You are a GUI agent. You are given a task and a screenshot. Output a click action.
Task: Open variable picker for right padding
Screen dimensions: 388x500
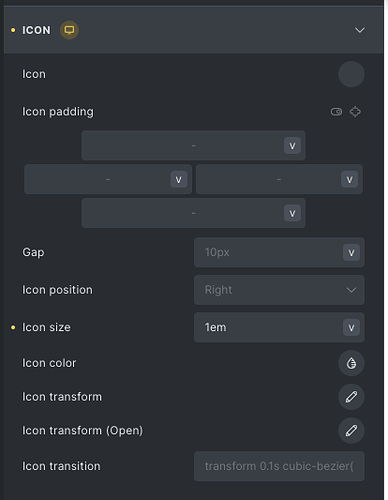tap(349, 180)
